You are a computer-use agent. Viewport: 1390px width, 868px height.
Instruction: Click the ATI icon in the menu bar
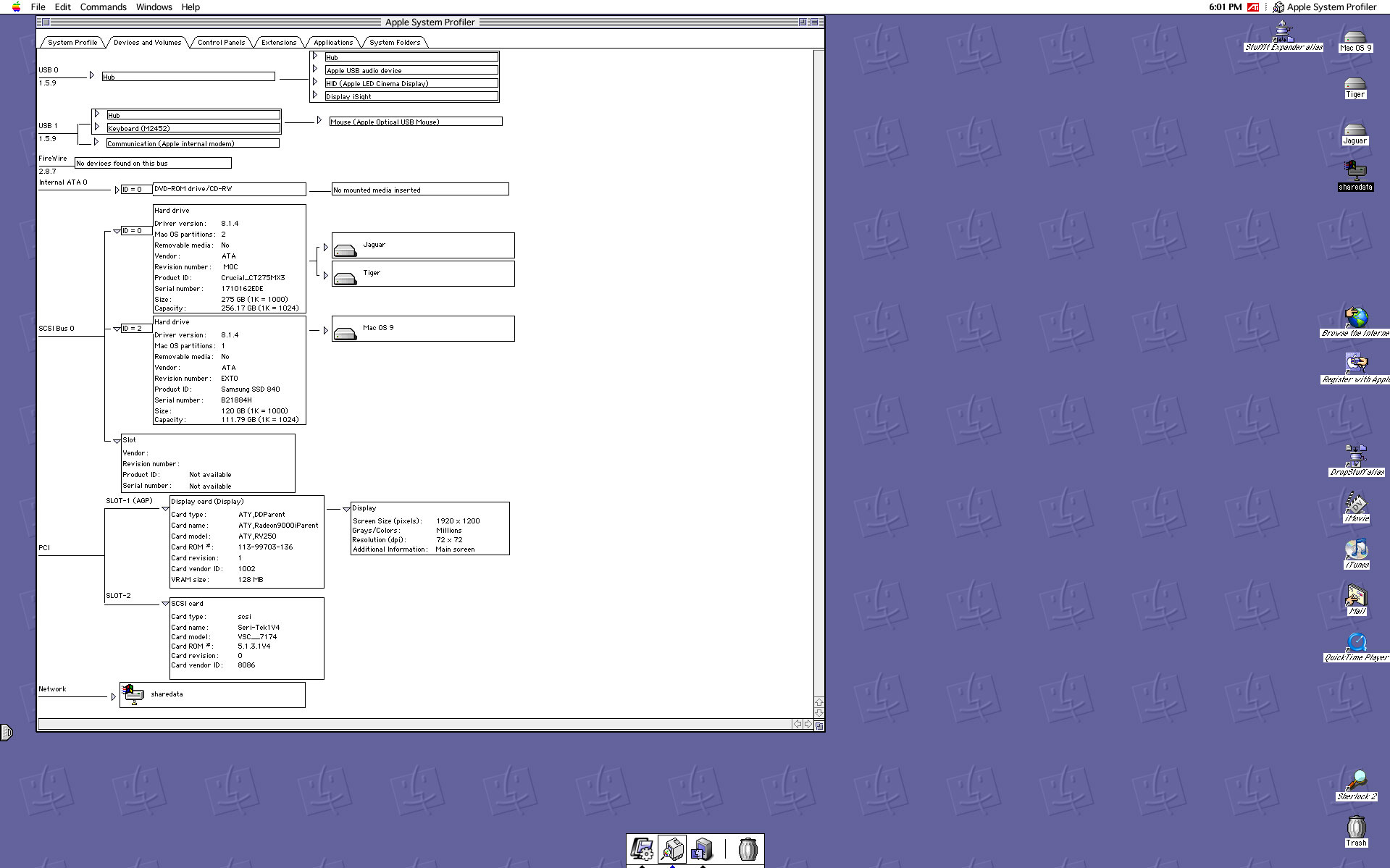point(1253,7)
